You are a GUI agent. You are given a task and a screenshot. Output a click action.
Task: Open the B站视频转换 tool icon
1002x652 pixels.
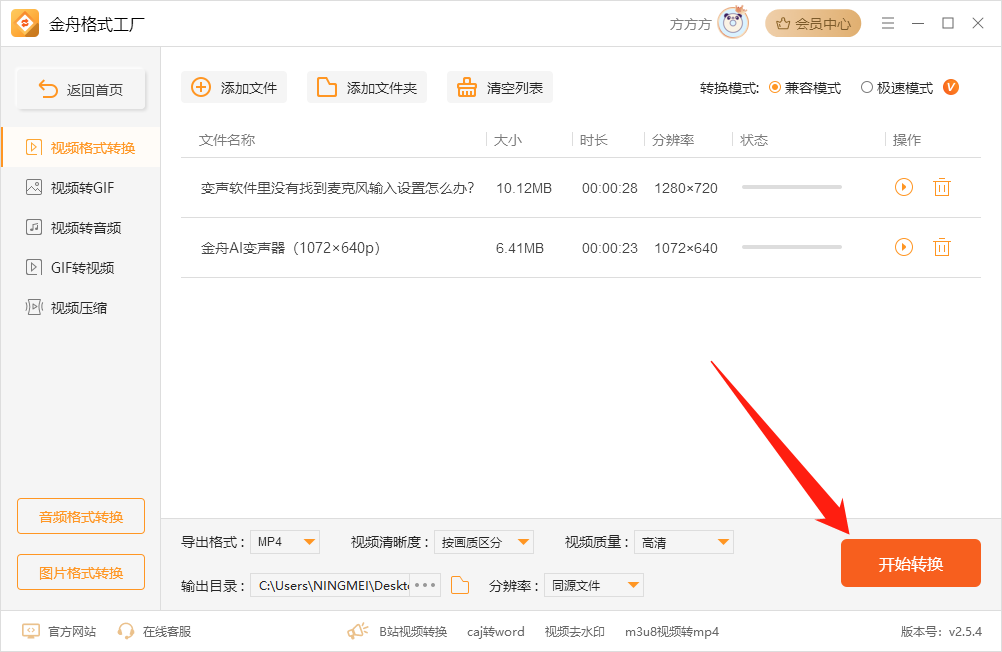356,631
